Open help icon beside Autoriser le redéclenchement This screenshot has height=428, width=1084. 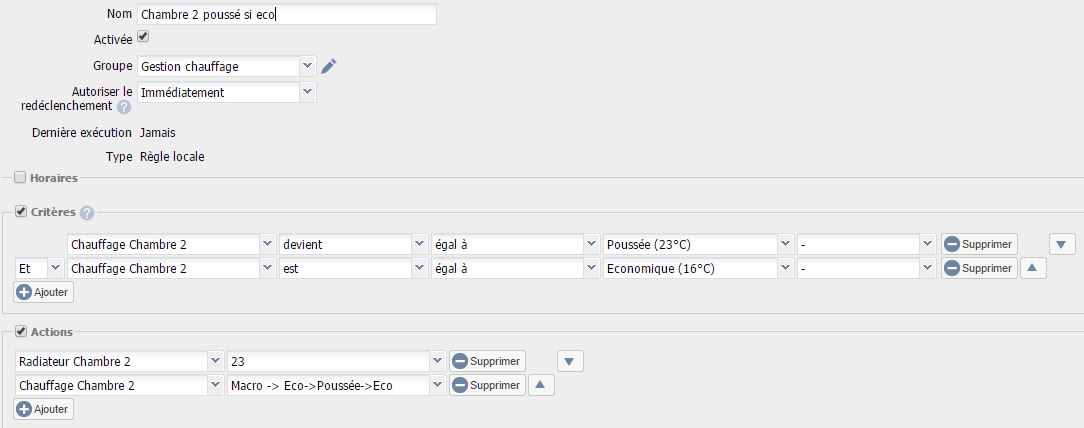click(124, 106)
